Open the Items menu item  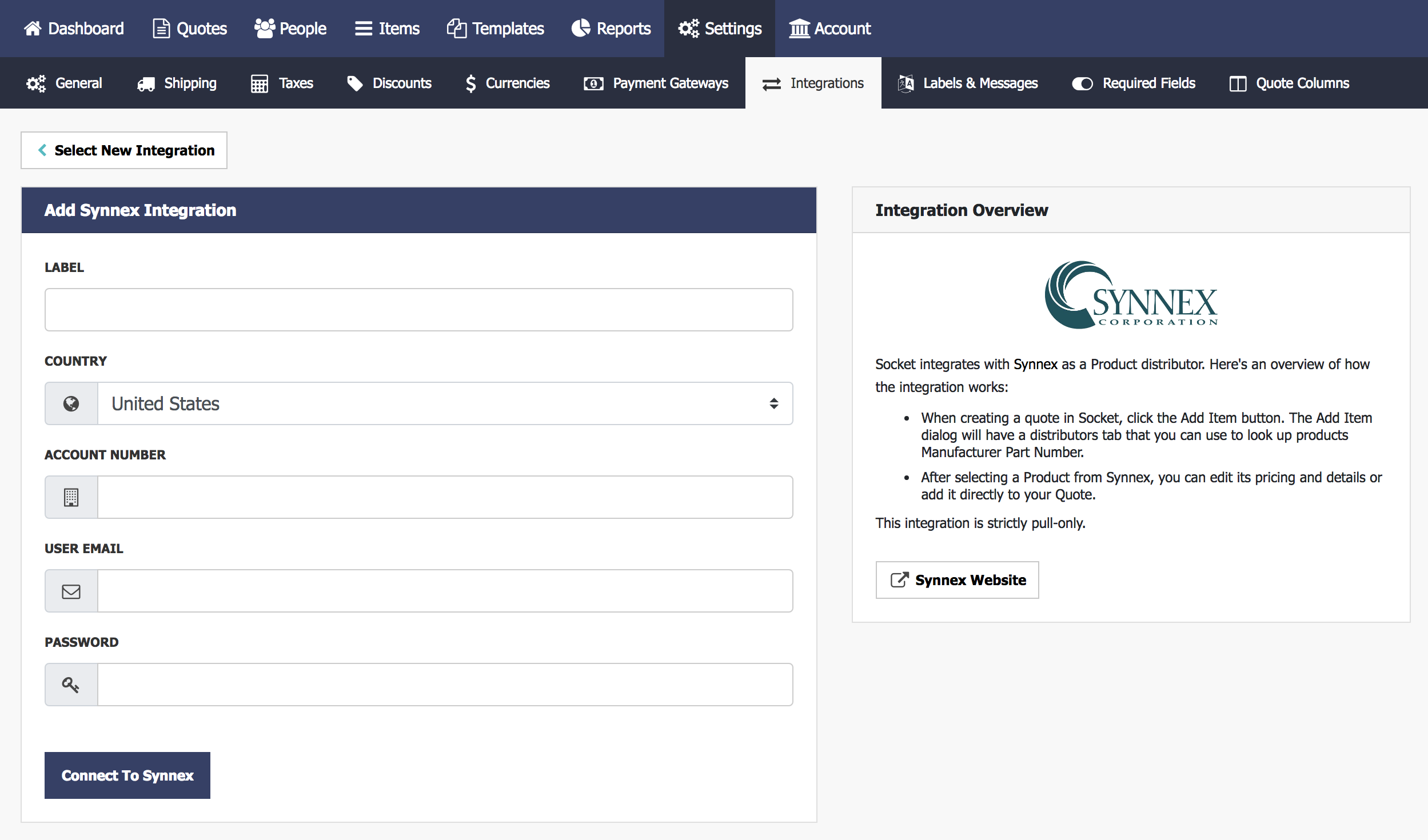(x=388, y=29)
